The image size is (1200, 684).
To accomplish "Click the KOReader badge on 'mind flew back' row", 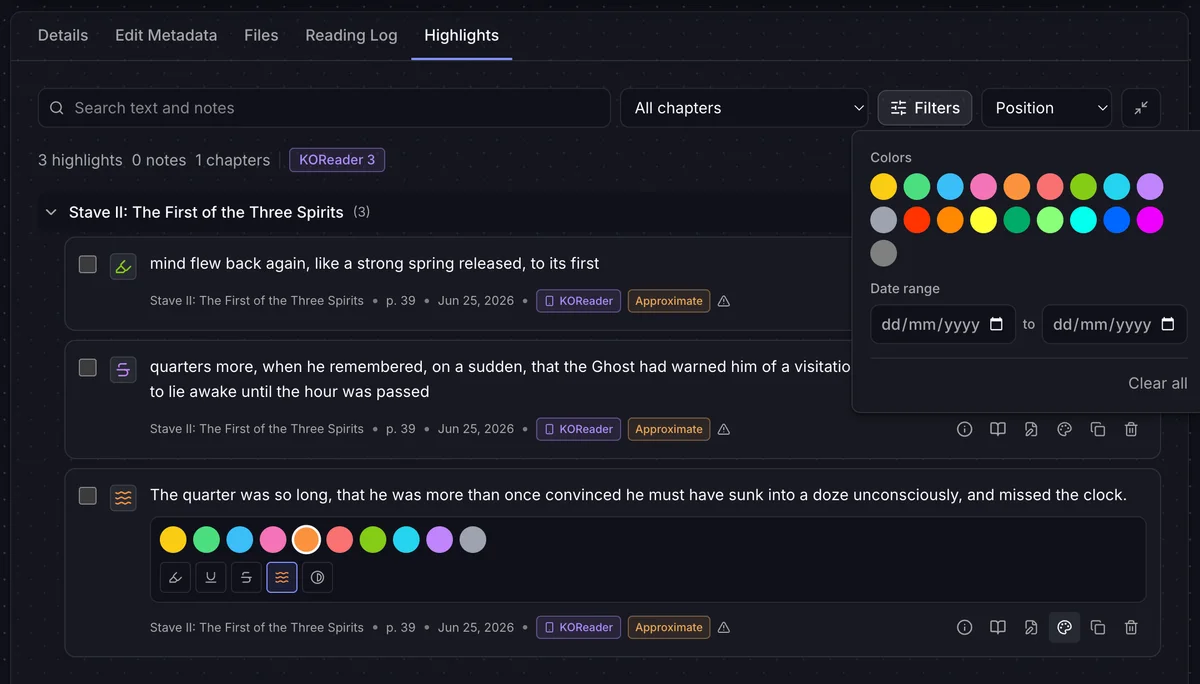I will click(579, 301).
